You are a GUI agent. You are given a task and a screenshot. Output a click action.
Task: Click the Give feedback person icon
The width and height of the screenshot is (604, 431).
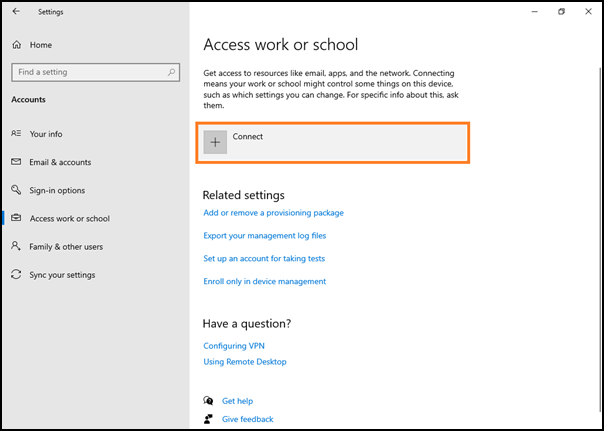[208, 419]
